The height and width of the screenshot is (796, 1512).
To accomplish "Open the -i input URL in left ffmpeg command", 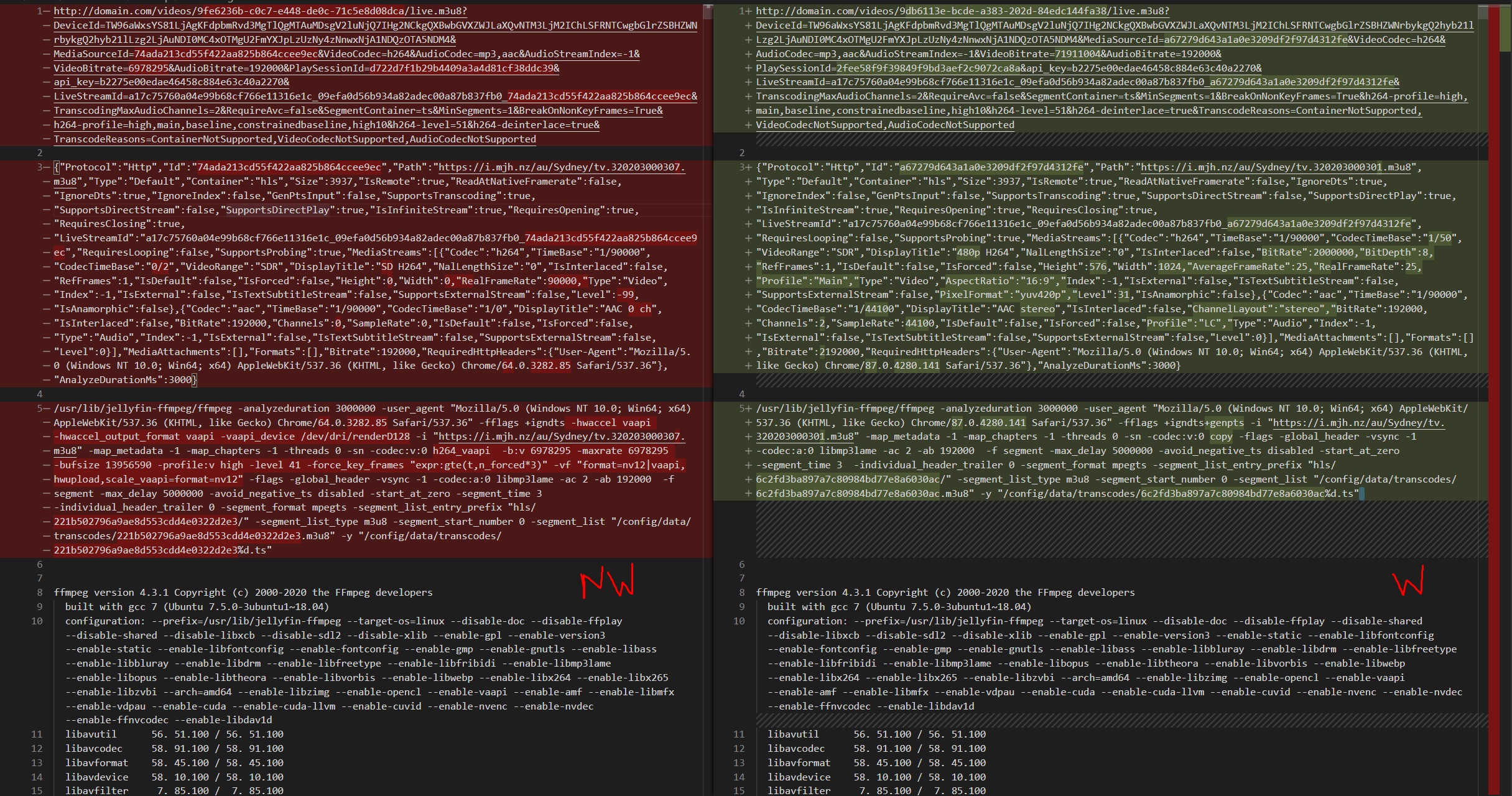I will pos(561,437).
